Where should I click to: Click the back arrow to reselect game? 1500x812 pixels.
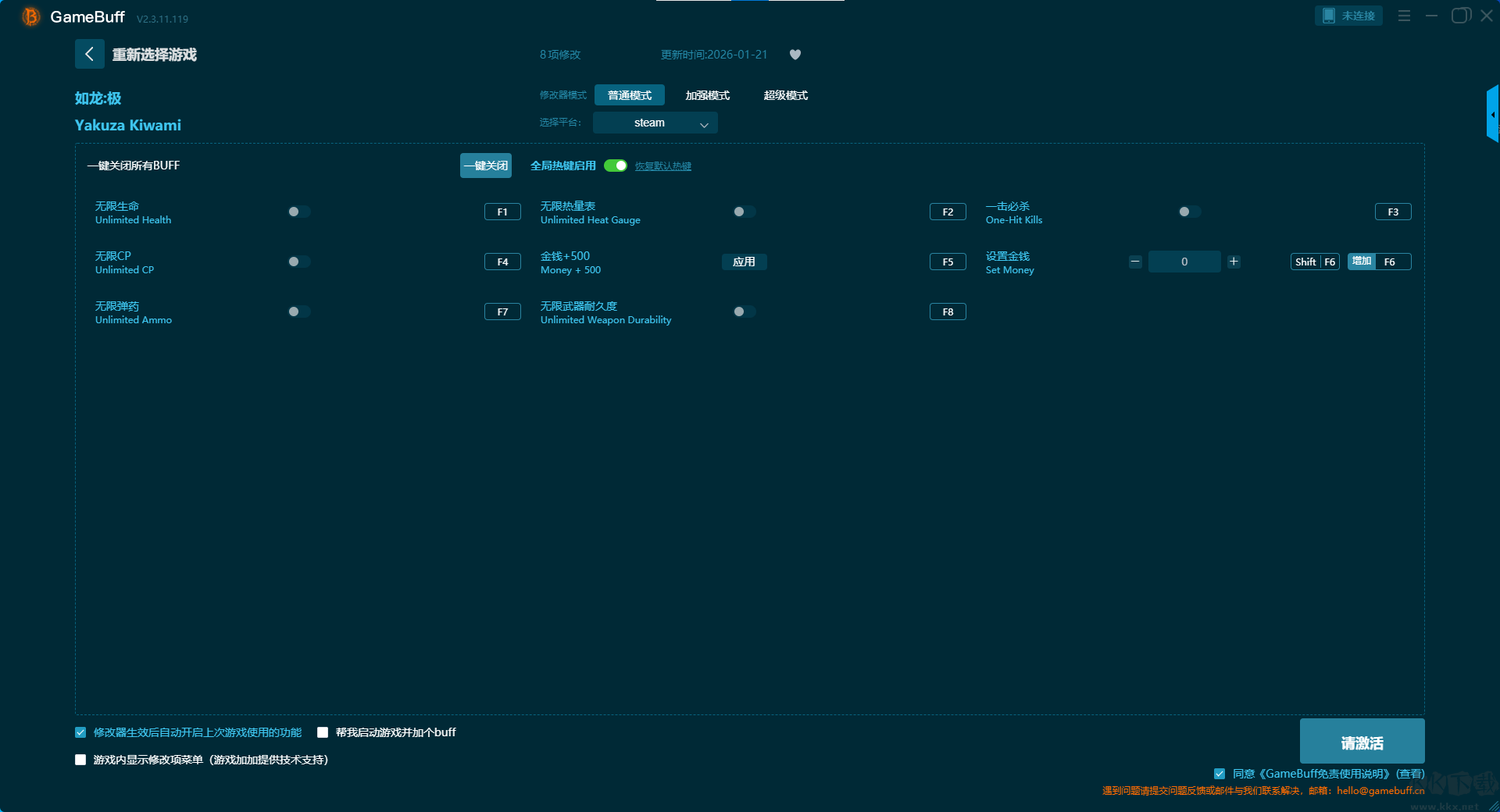[89, 54]
